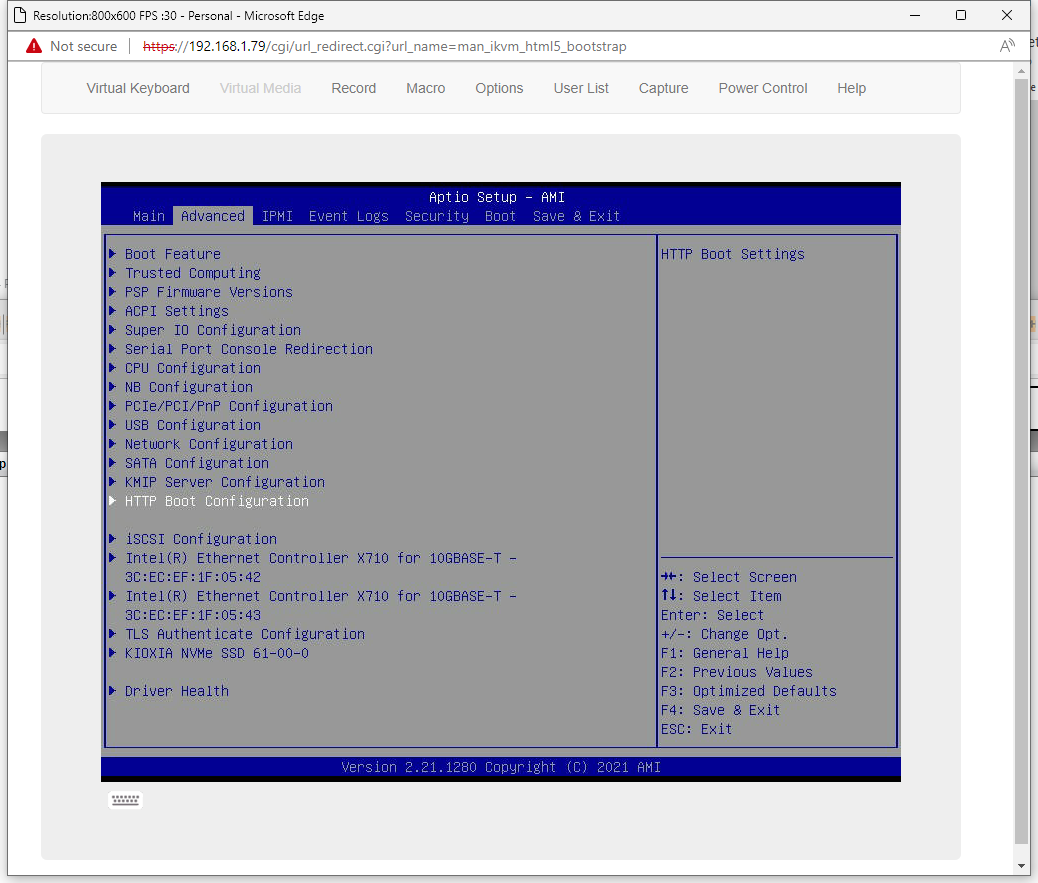The image size is (1038, 883).
Task: Switch to the Event Logs tab
Action: (349, 216)
